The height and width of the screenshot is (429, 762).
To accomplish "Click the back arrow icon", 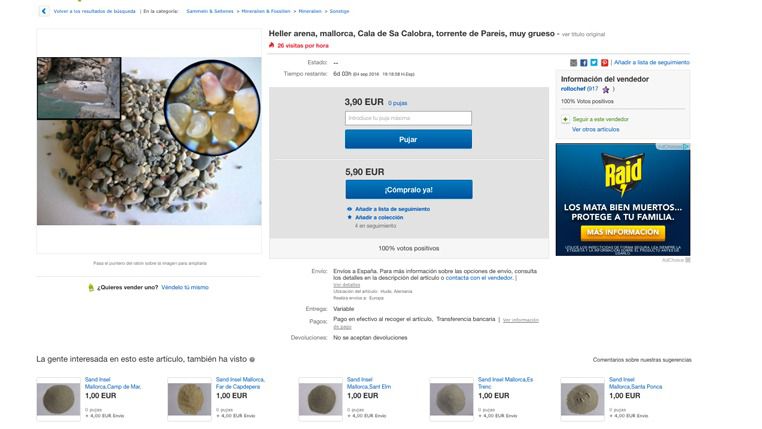I will 43,11.
